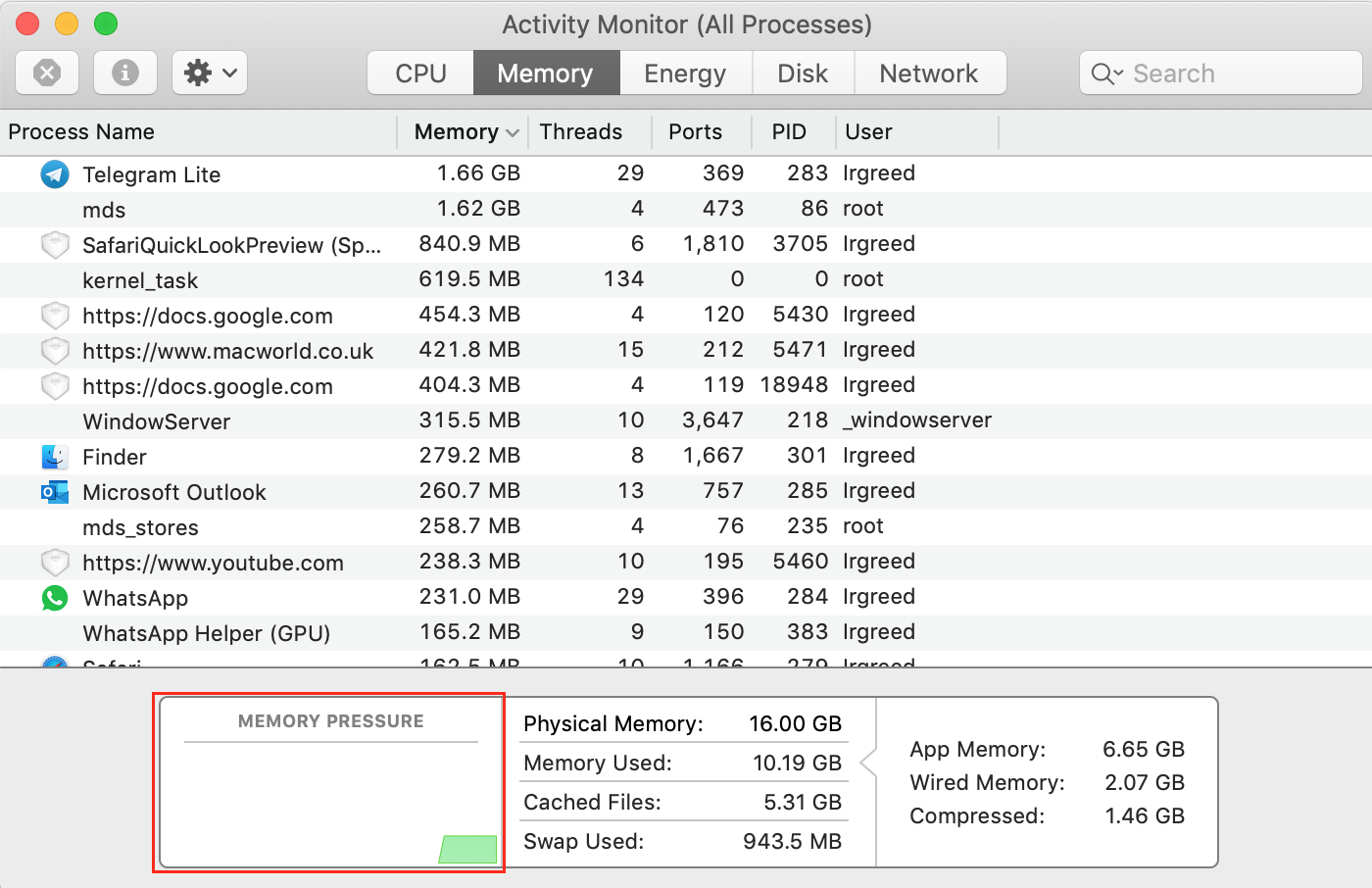Toggle Memory column sort order chevron
Viewport: 1372px width, 888px height.
tap(513, 132)
